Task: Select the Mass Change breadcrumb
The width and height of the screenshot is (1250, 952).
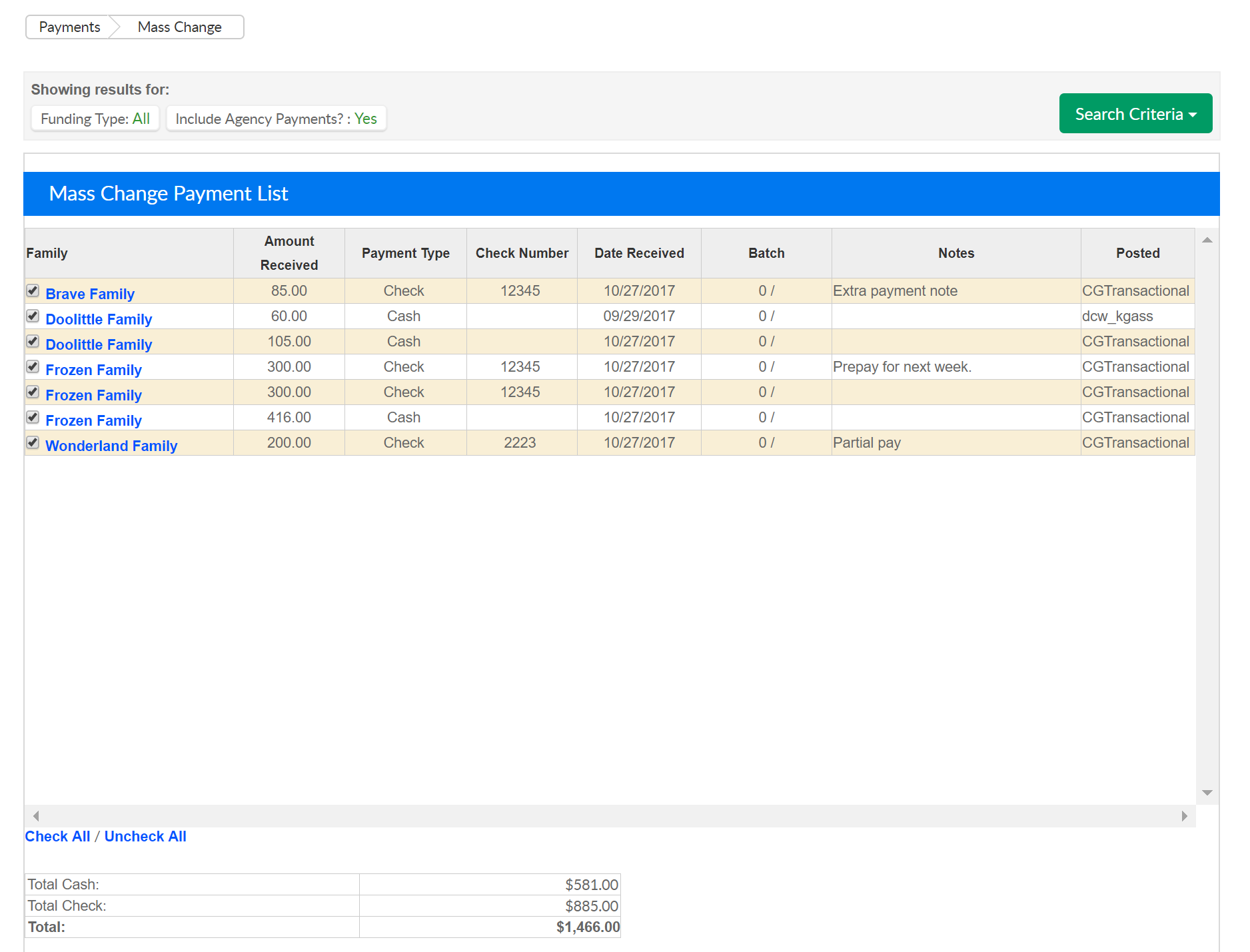Action: click(179, 27)
